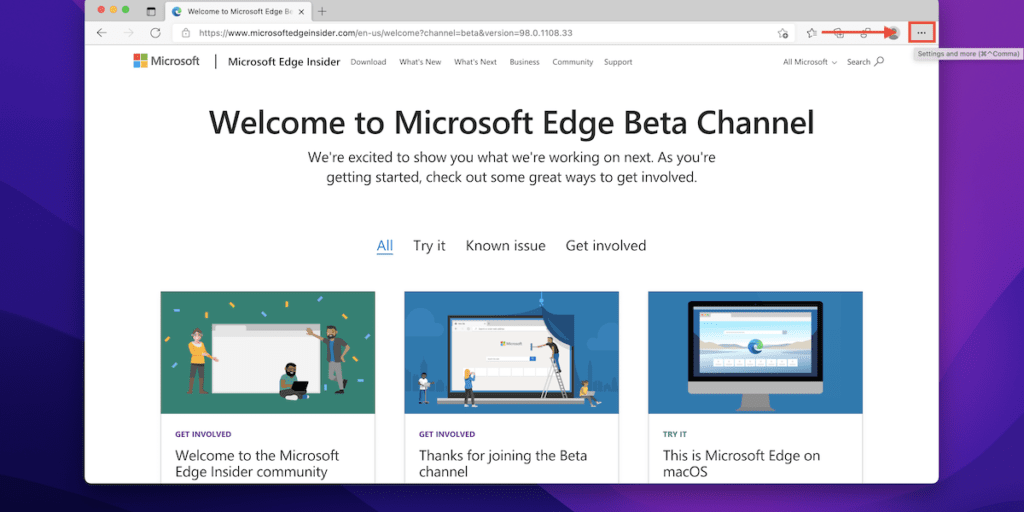Select the Known issue filter tab
Image resolution: width=1024 pixels, height=512 pixels.
click(505, 246)
